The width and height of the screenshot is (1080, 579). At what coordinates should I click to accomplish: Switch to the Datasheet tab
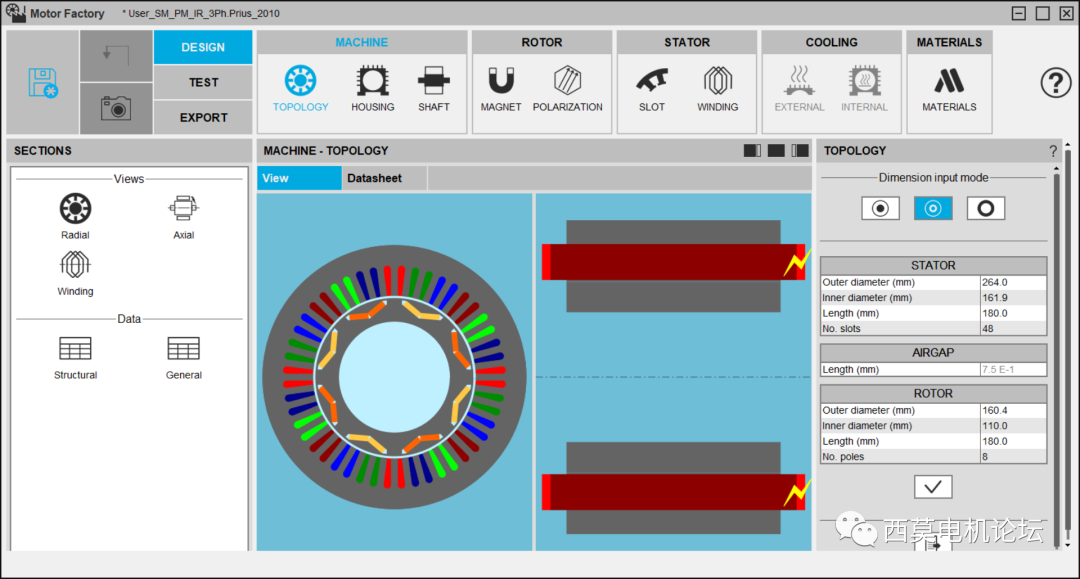click(374, 178)
